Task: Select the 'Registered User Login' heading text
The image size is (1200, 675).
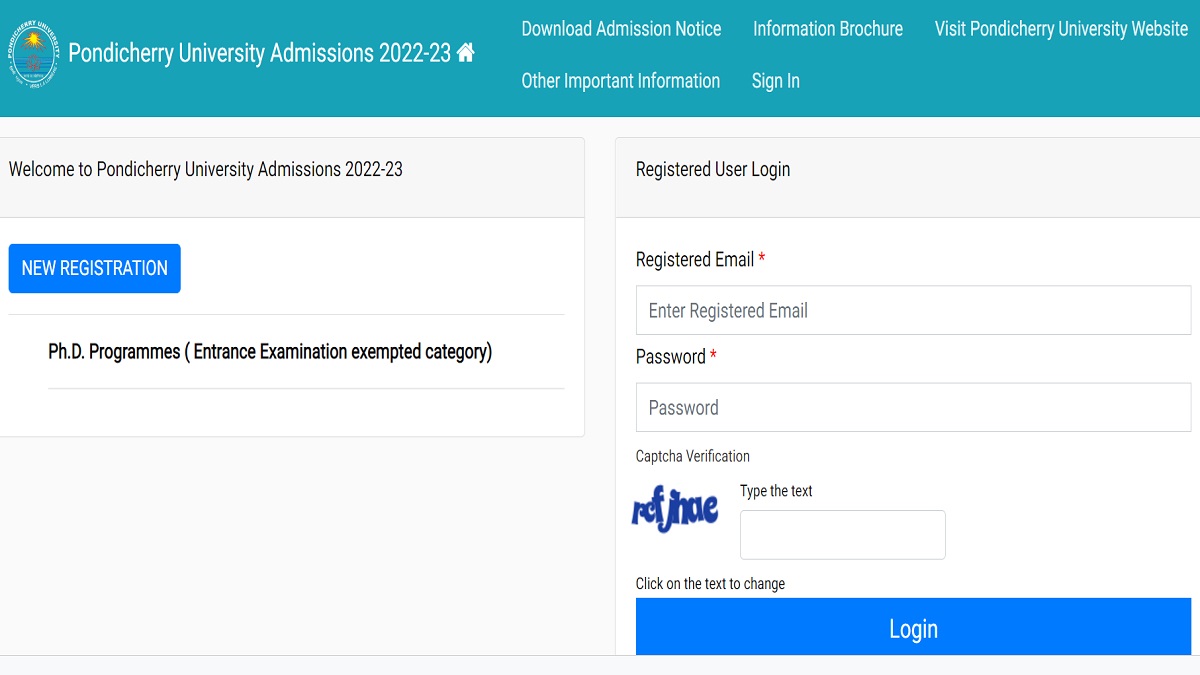Action: (x=713, y=170)
